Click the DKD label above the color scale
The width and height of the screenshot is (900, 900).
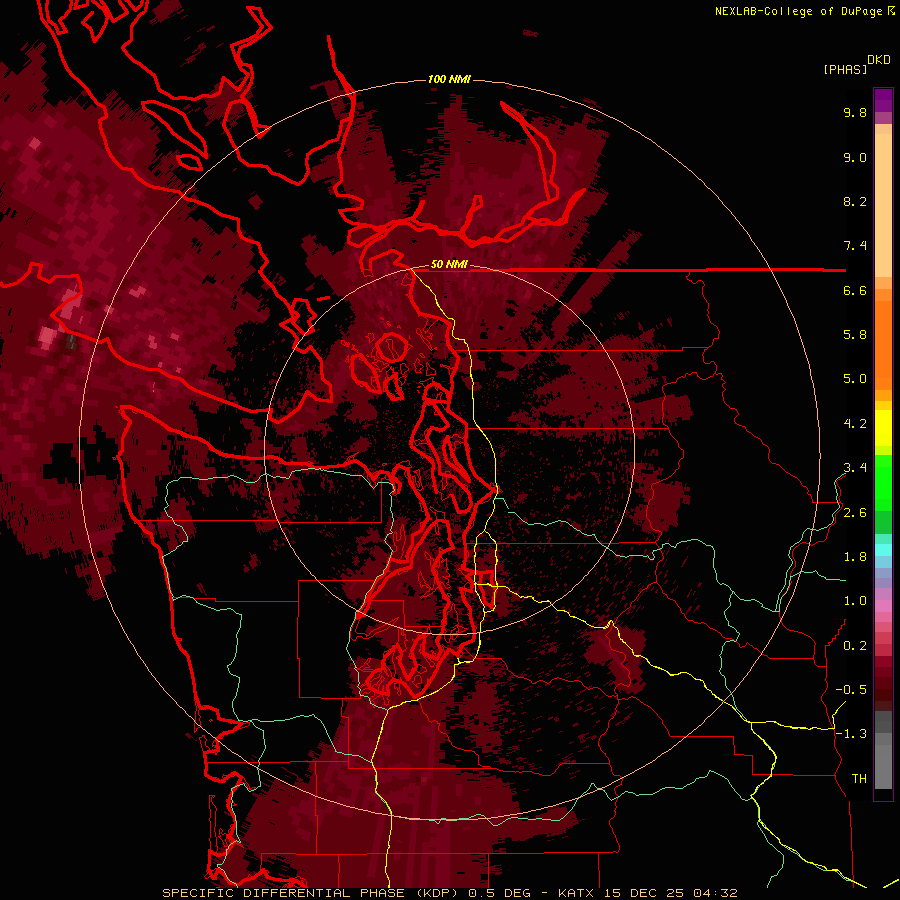[879, 59]
